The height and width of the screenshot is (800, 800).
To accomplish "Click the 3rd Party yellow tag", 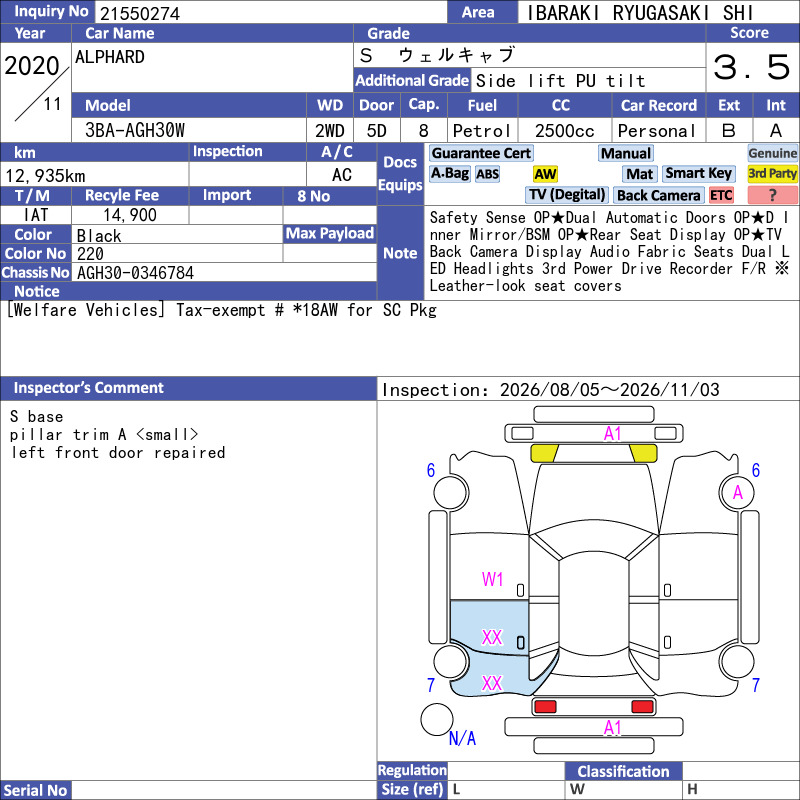I will point(772,174).
